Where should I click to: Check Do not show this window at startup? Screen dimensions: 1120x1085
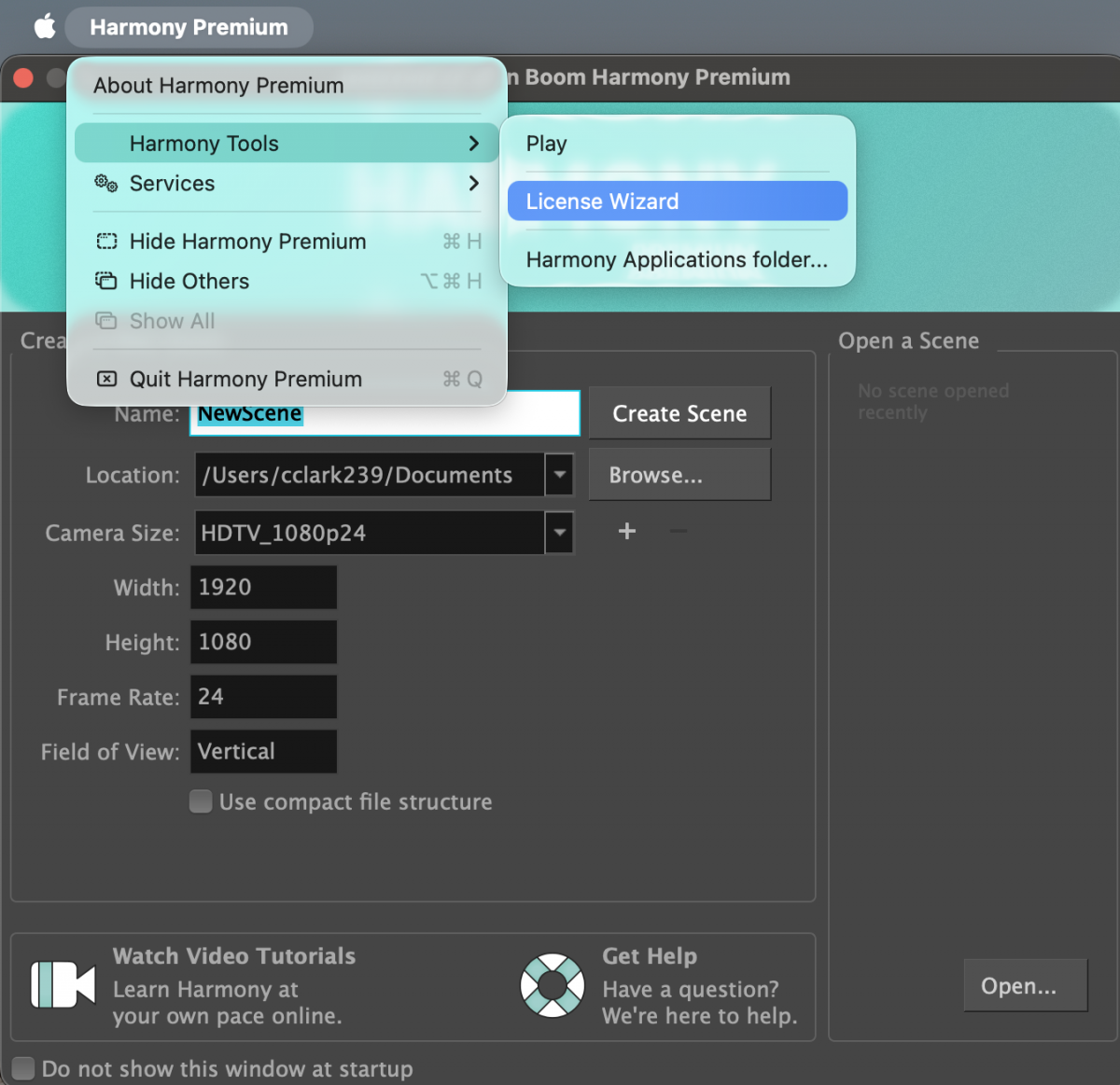23,1068
